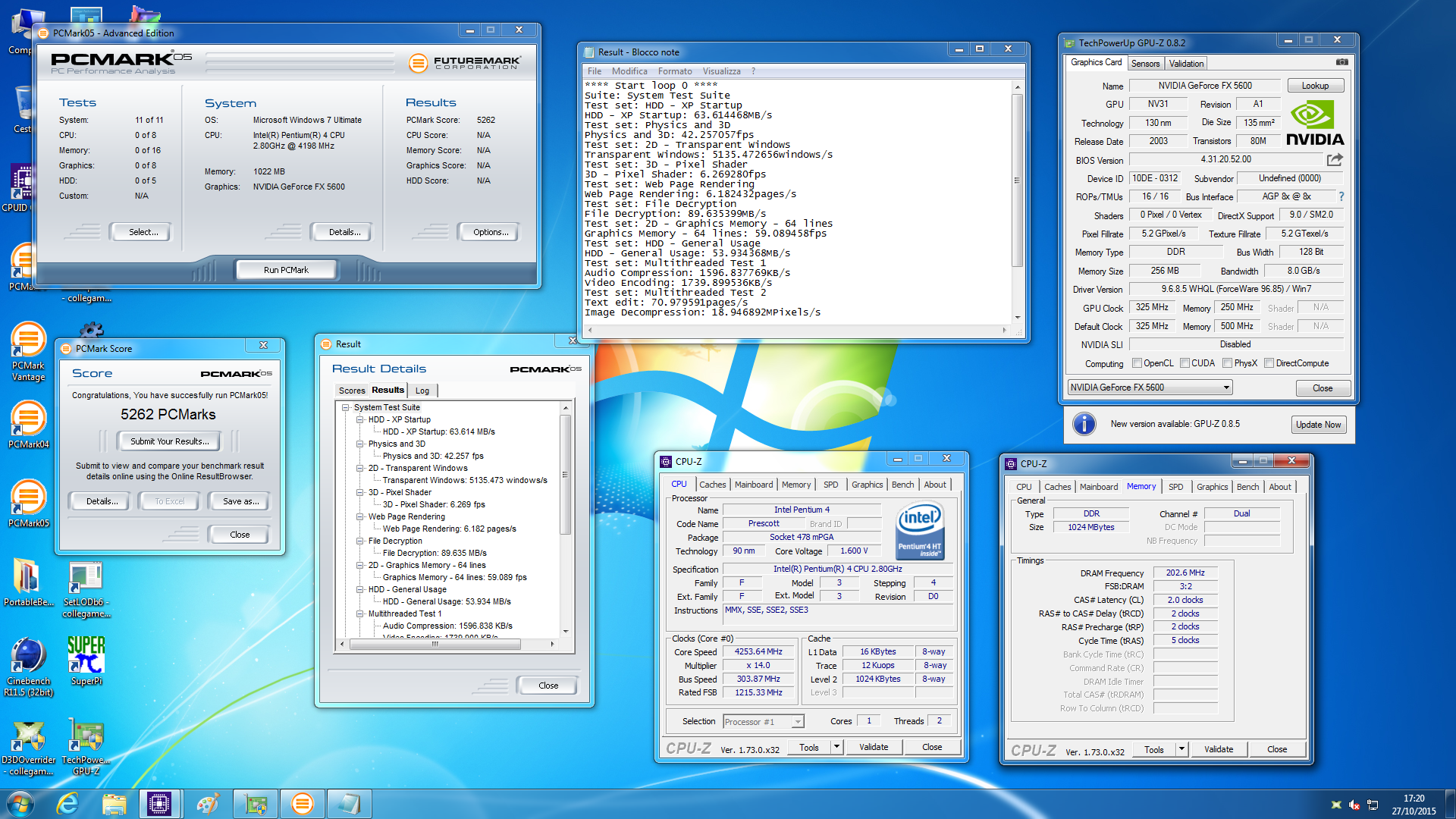Click Lookup button in GPU-Z

(x=1315, y=86)
